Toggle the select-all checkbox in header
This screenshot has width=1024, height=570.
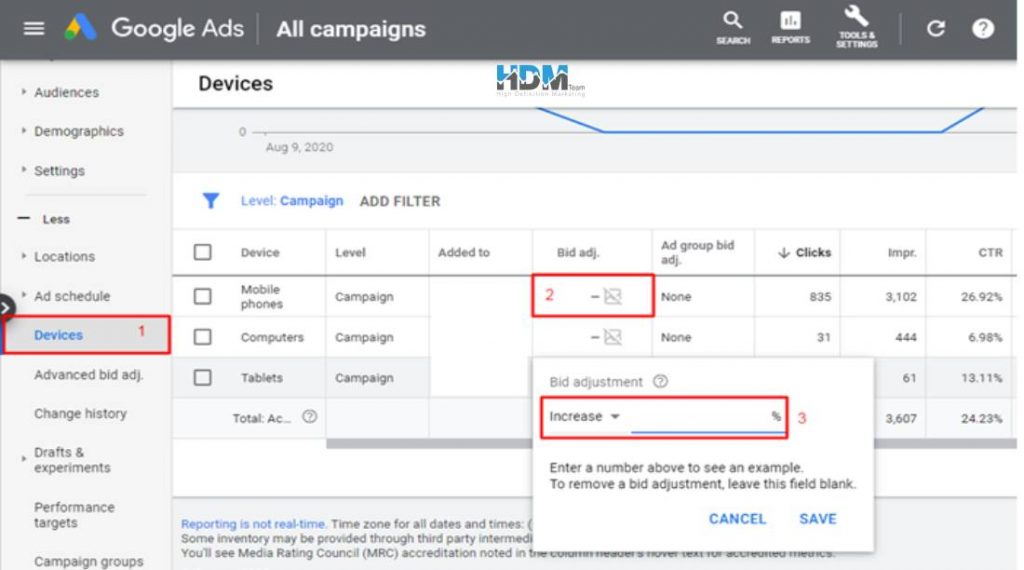[202, 252]
